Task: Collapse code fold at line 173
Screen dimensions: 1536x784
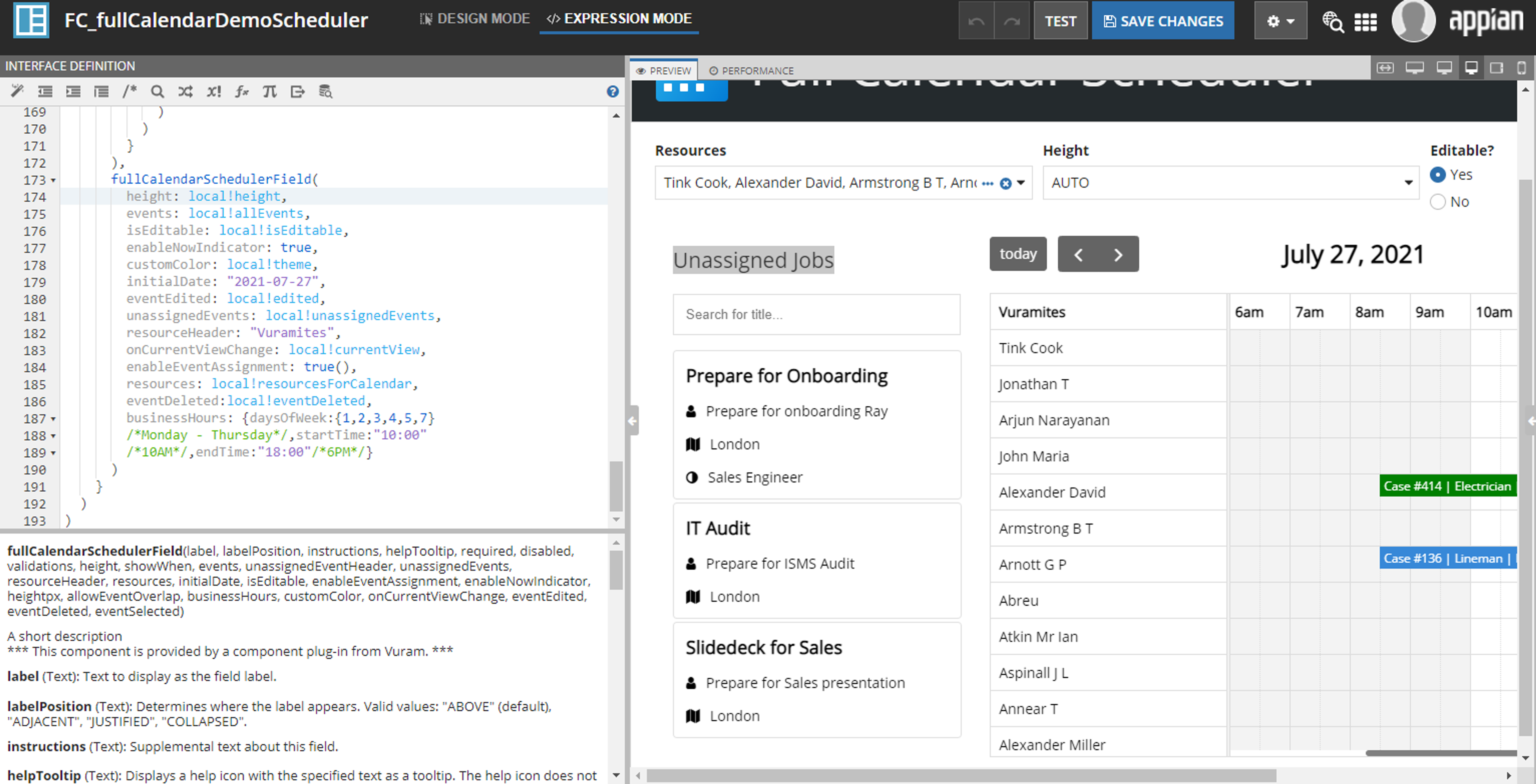Action: (53, 180)
